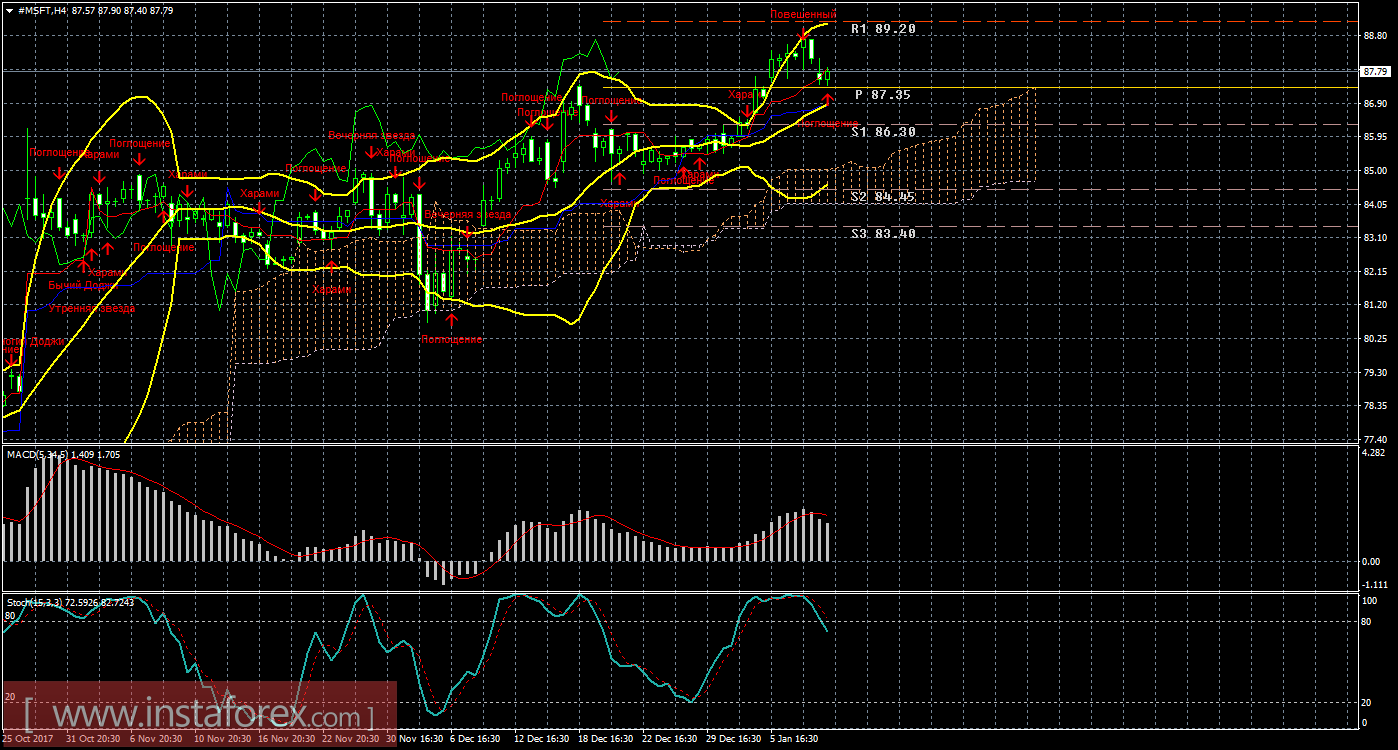This screenshot has width=1398, height=750.
Task: Click the 'Бычий Доджи' pattern label
Action: (x=82, y=285)
